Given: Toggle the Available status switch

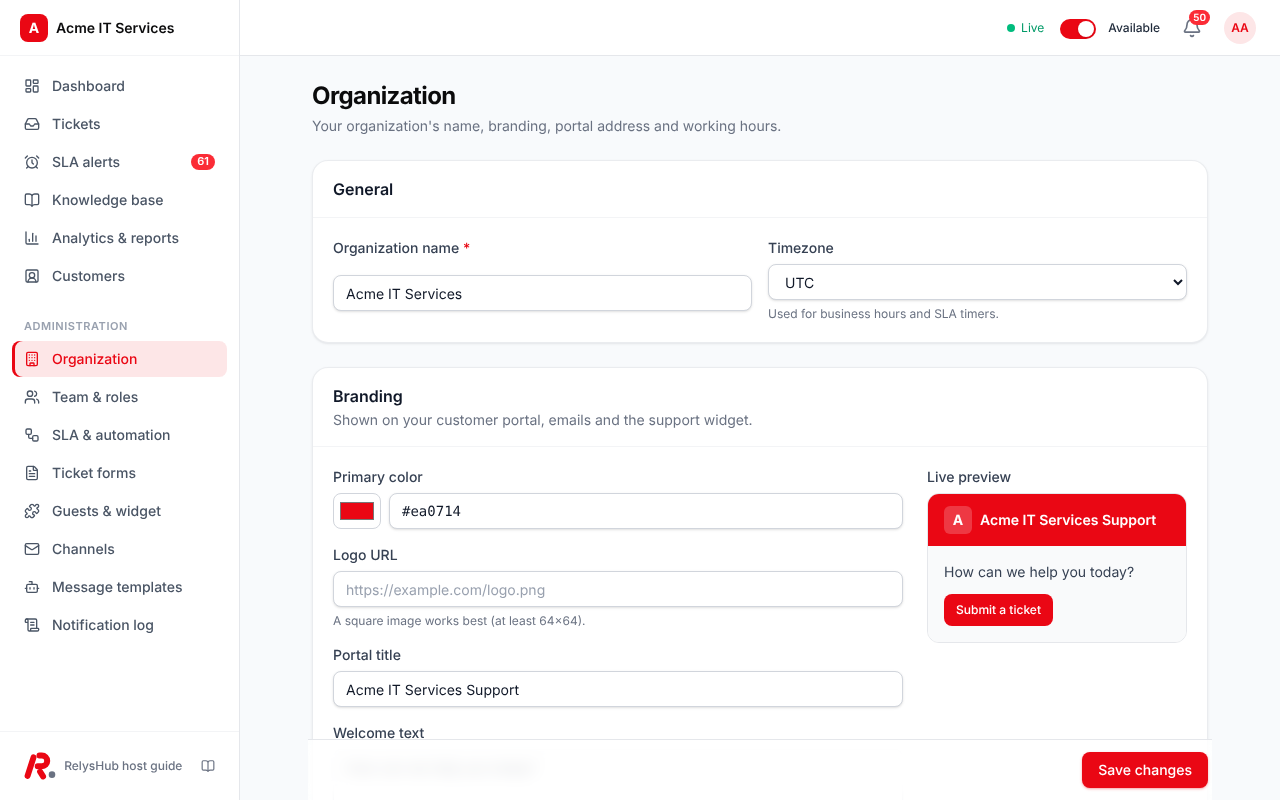Looking at the screenshot, I should click(1078, 28).
